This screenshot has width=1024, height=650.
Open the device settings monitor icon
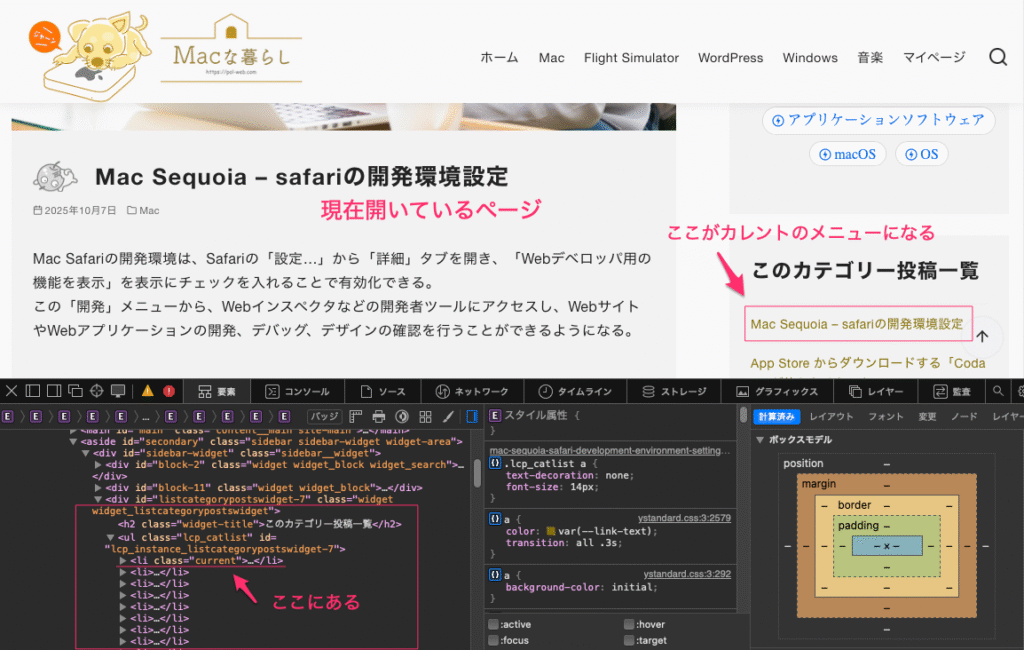[119, 391]
